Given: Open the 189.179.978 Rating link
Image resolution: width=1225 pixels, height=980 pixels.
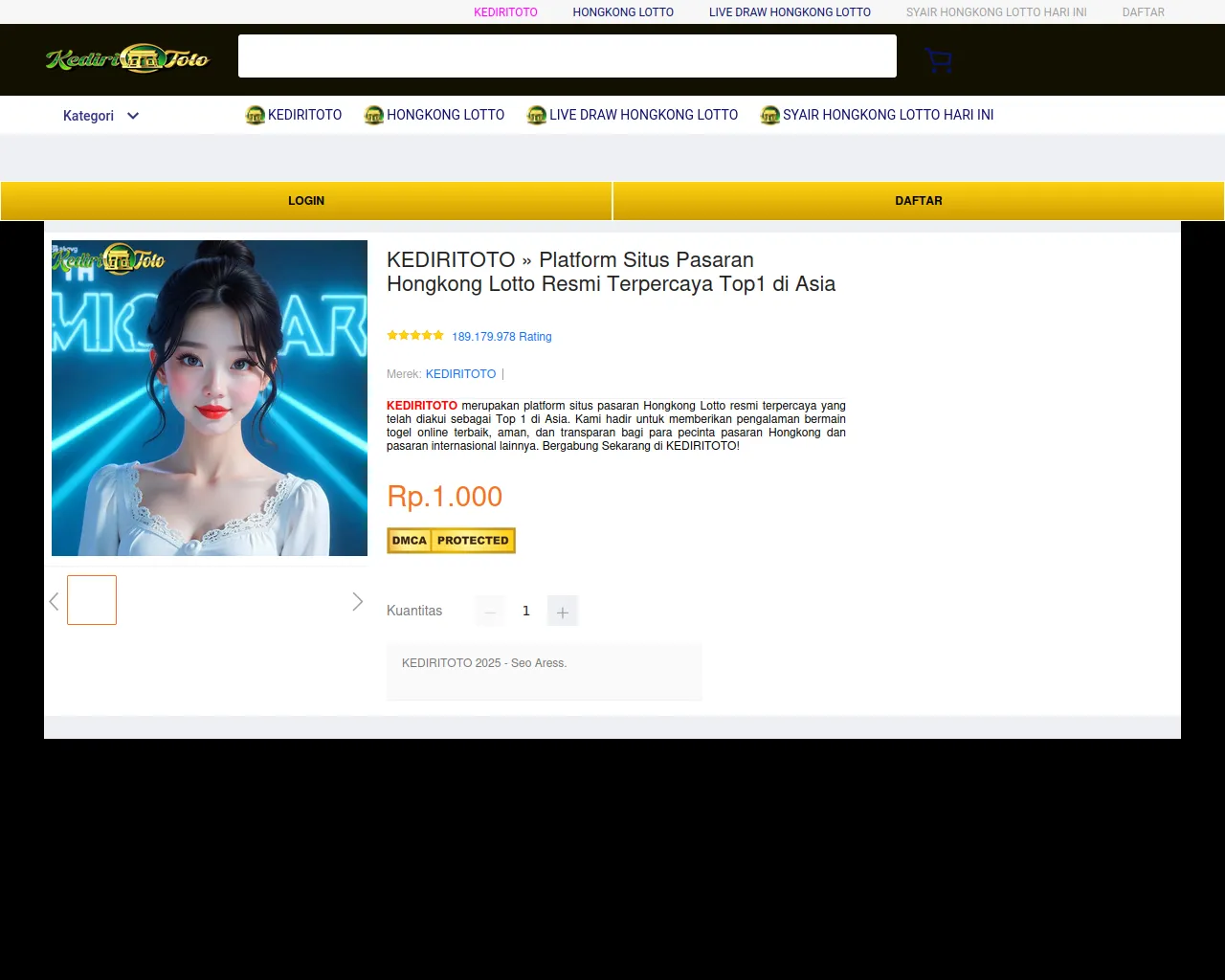Looking at the screenshot, I should pos(501,337).
